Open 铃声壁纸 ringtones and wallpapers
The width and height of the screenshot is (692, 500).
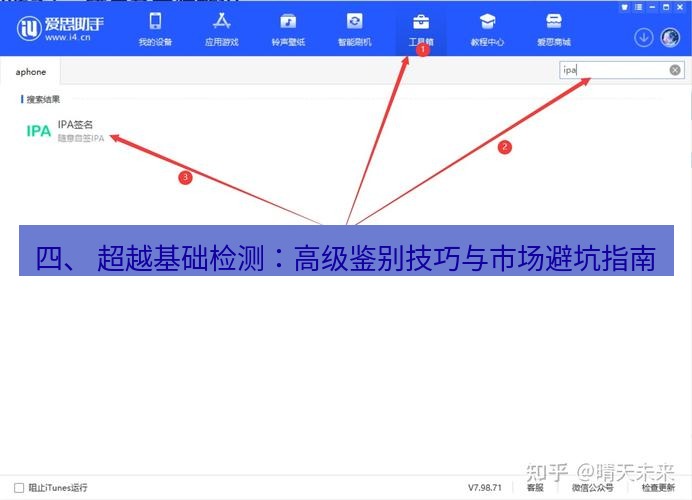(x=288, y=30)
